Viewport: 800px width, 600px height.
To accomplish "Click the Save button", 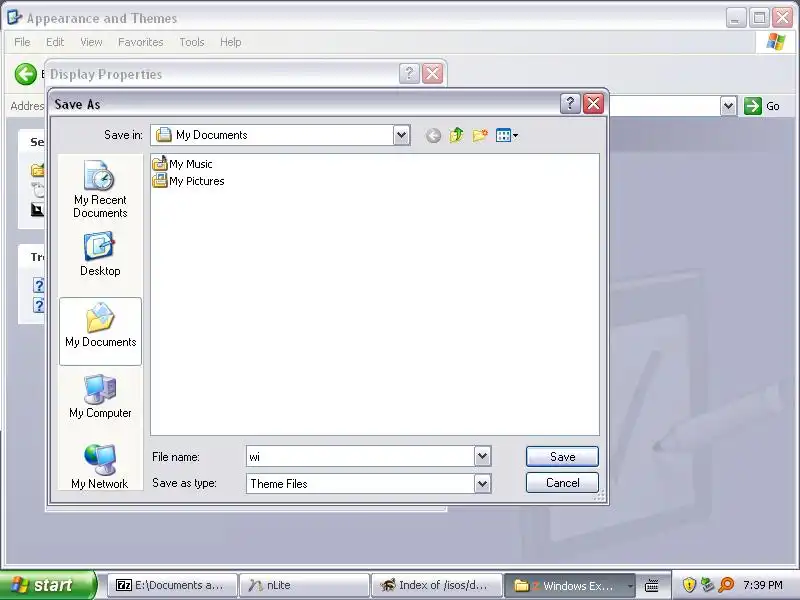I will click(562, 457).
